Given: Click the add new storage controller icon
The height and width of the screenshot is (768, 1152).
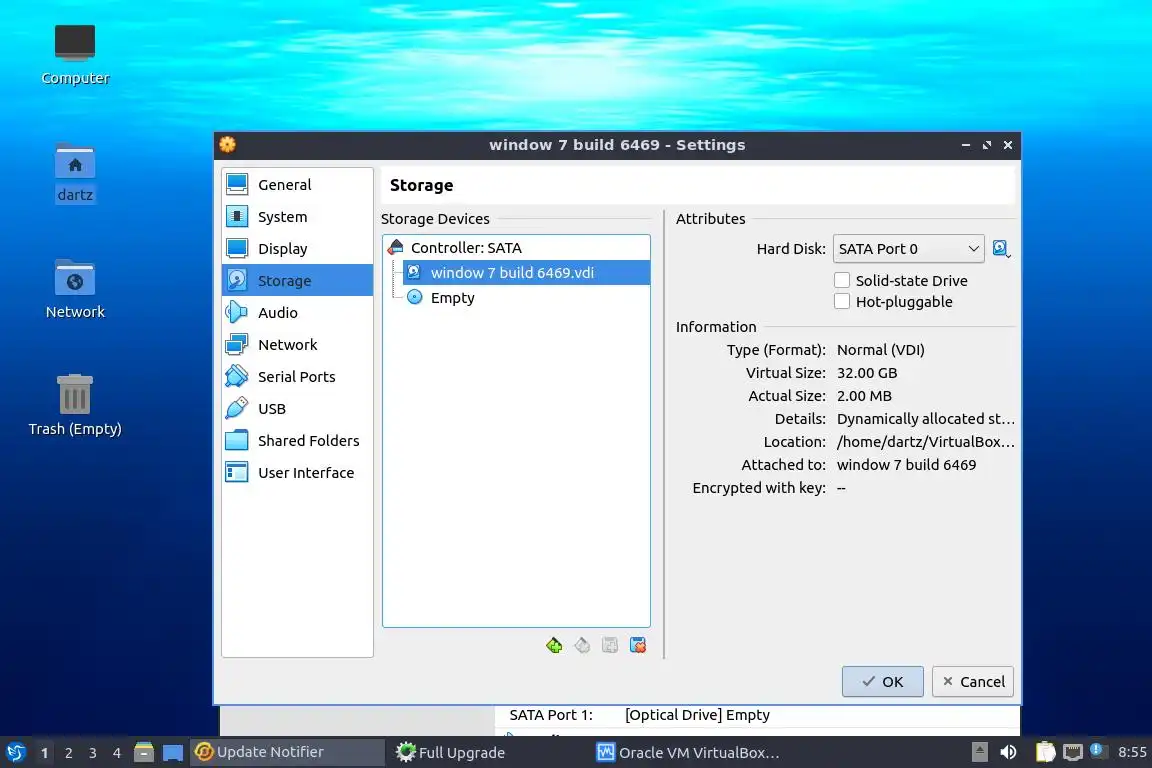Looking at the screenshot, I should (554, 645).
